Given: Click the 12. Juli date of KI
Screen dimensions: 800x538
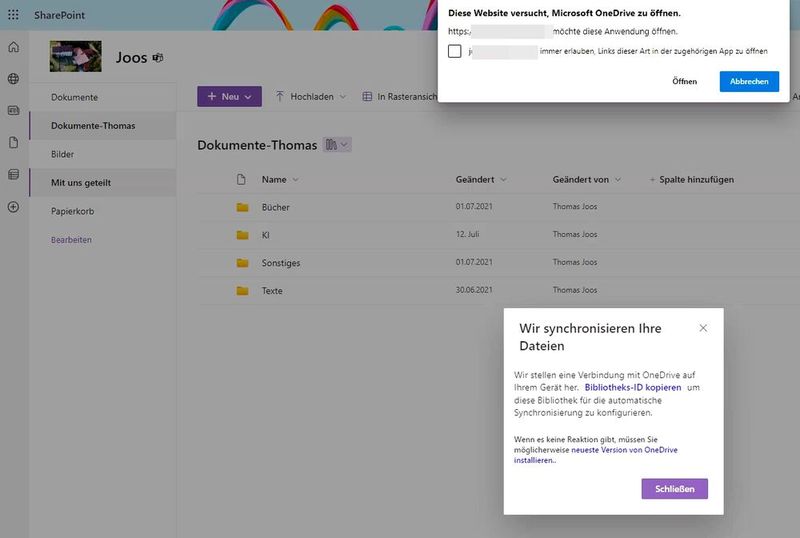Looking at the screenshot, I should [467, 234].
